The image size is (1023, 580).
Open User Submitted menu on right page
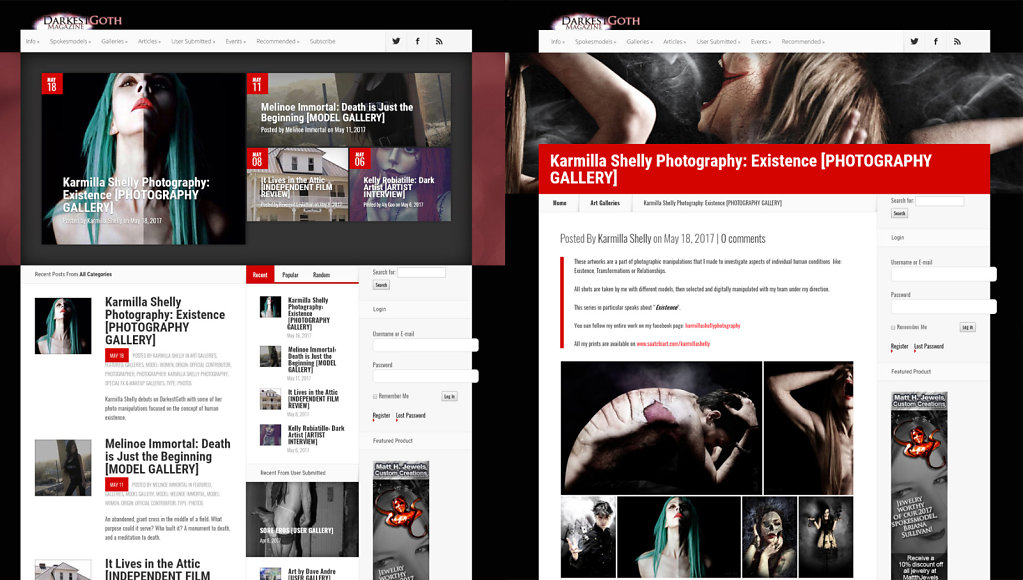(x=718, y=41)
